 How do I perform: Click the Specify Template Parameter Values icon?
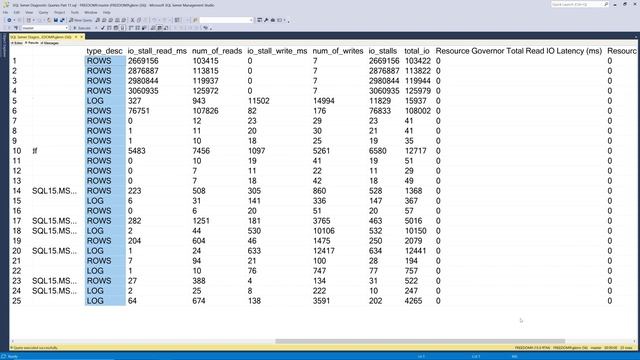[206, 28]
